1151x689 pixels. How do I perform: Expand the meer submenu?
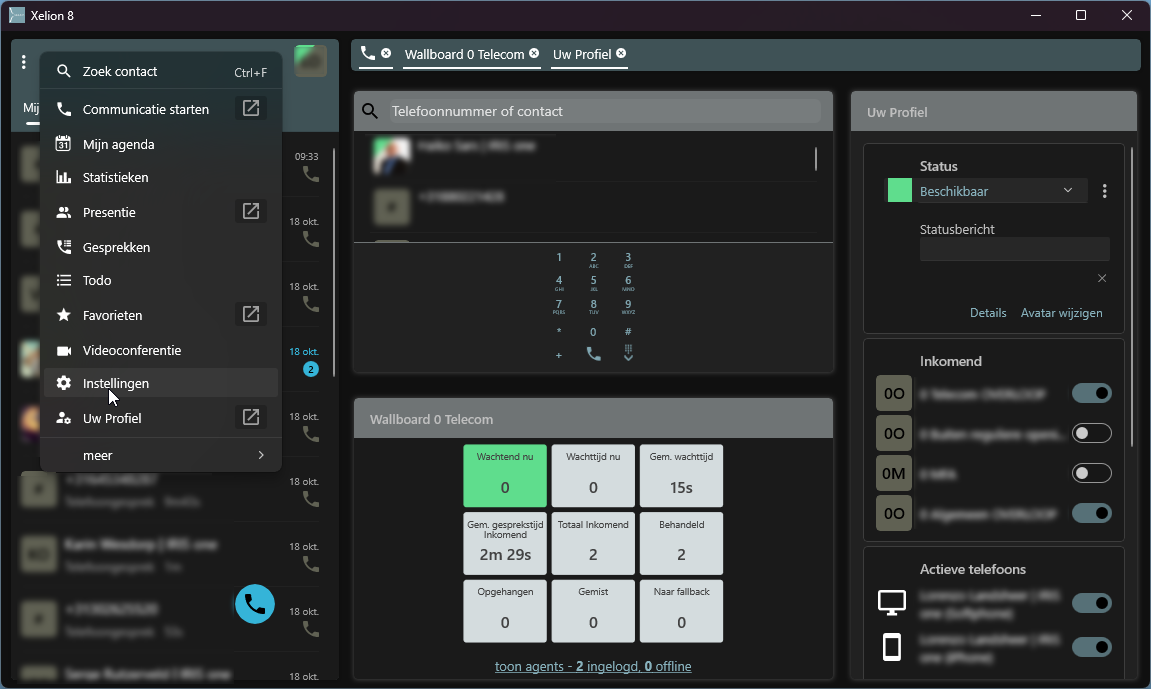[x=161, y=456]
